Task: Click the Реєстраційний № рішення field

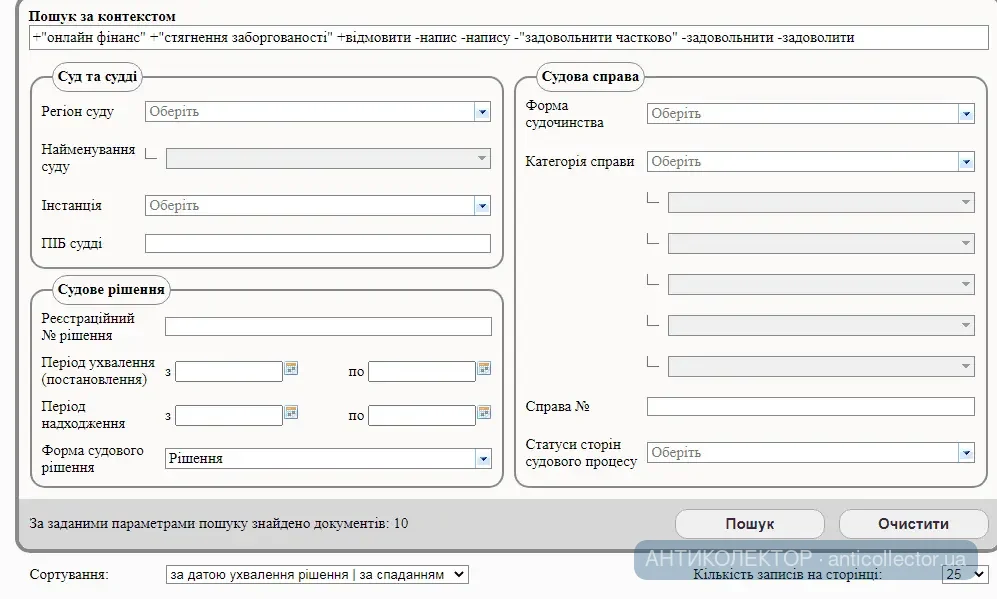Action: pyautogui.click(x=328, y=327)
